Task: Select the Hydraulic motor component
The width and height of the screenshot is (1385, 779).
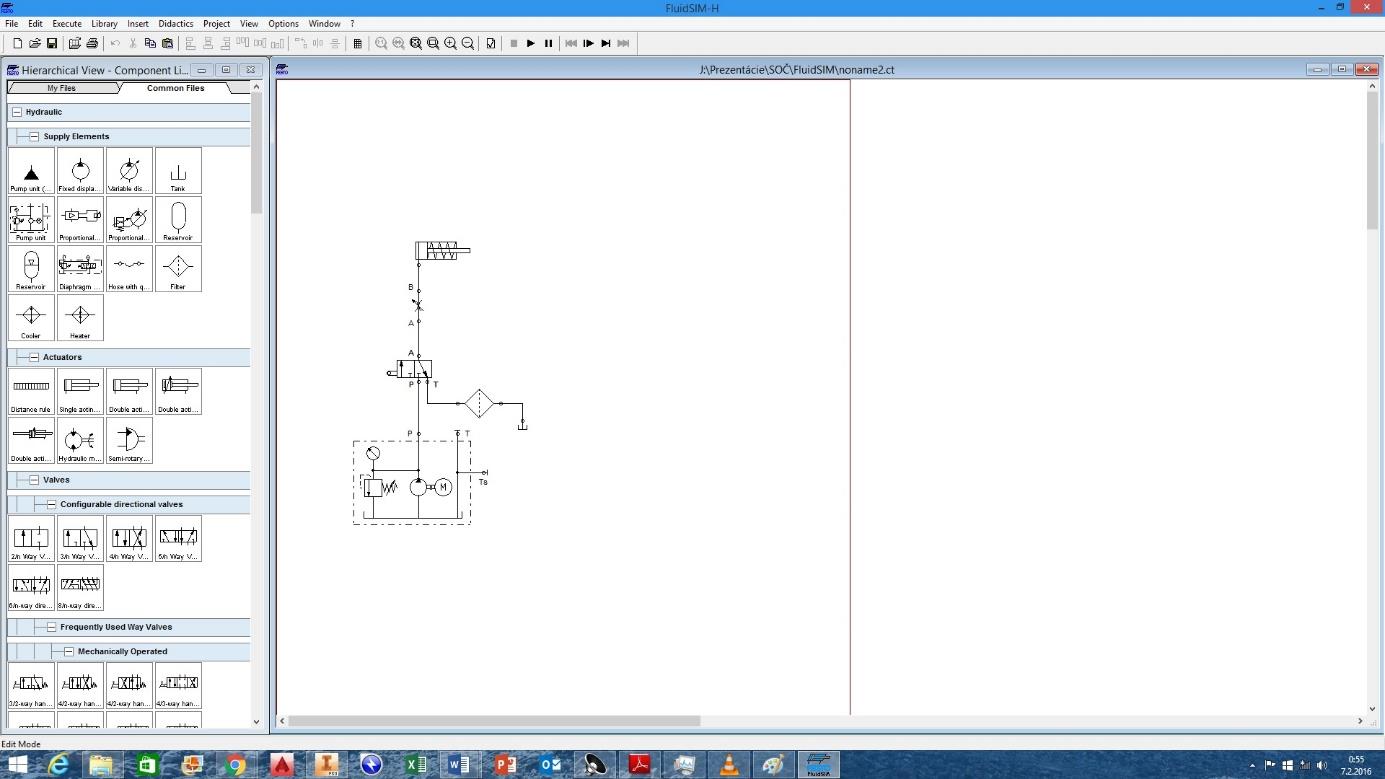Action: coord(80,440)
